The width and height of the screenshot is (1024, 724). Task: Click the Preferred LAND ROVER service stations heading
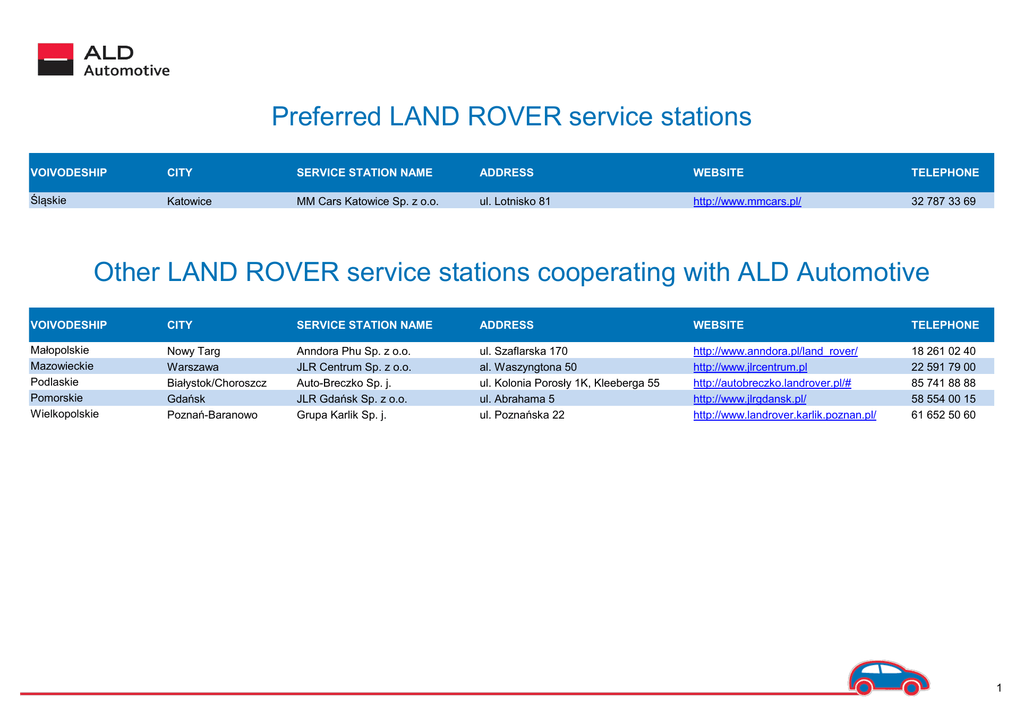click(511, 117)
